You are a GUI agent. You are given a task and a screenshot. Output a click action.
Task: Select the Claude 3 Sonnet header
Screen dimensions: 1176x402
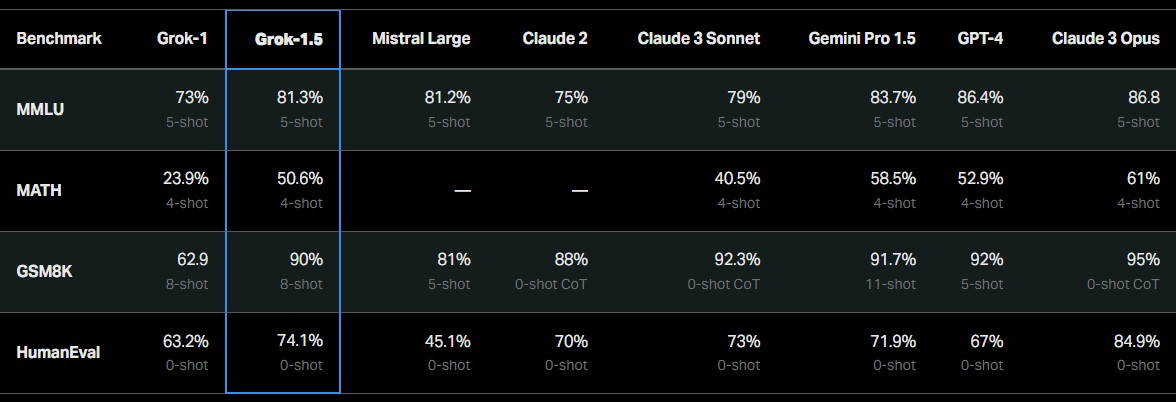tap(698, 38)
